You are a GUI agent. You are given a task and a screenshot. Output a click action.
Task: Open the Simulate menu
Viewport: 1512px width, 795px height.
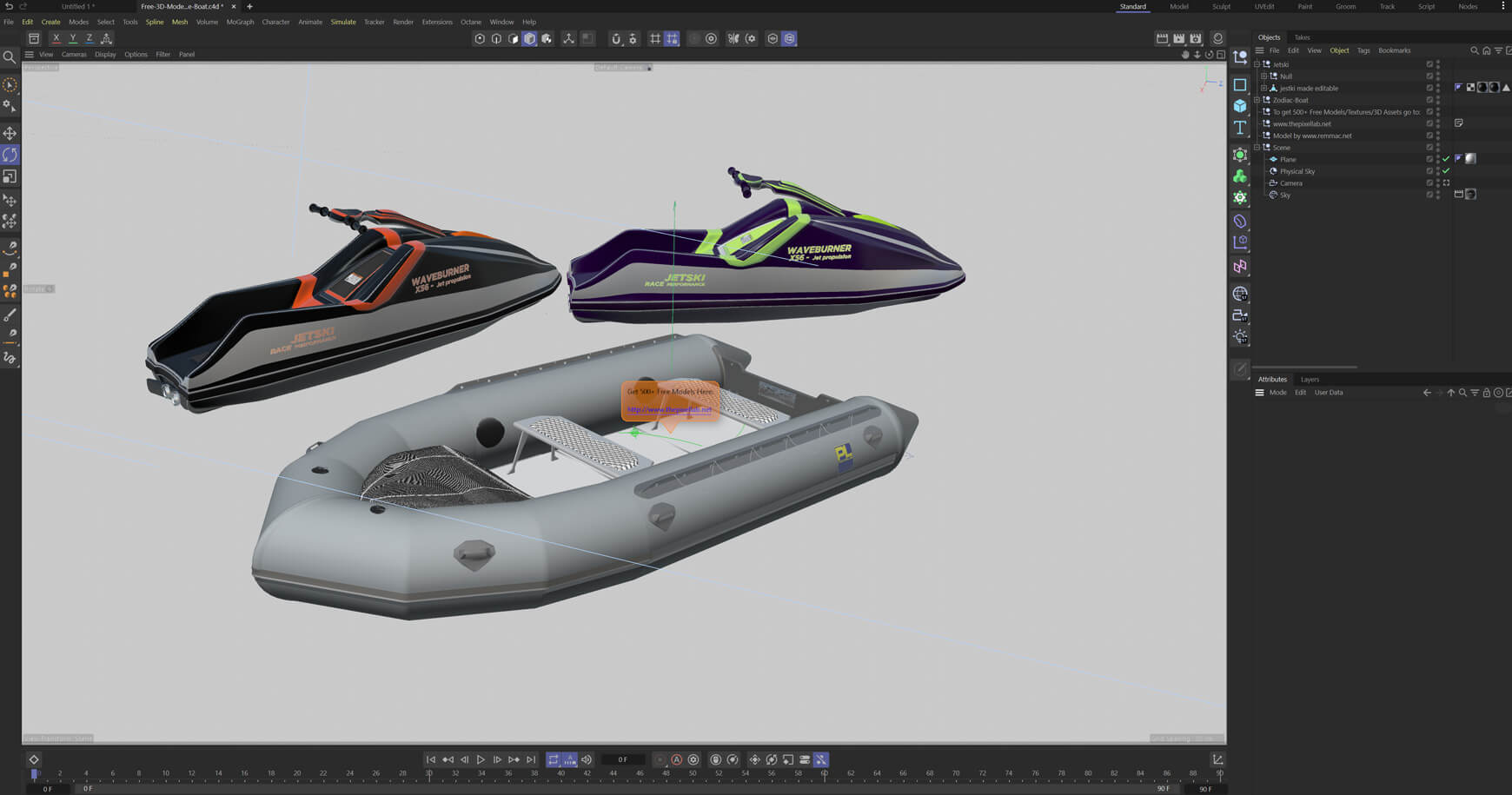pos(343,22)
